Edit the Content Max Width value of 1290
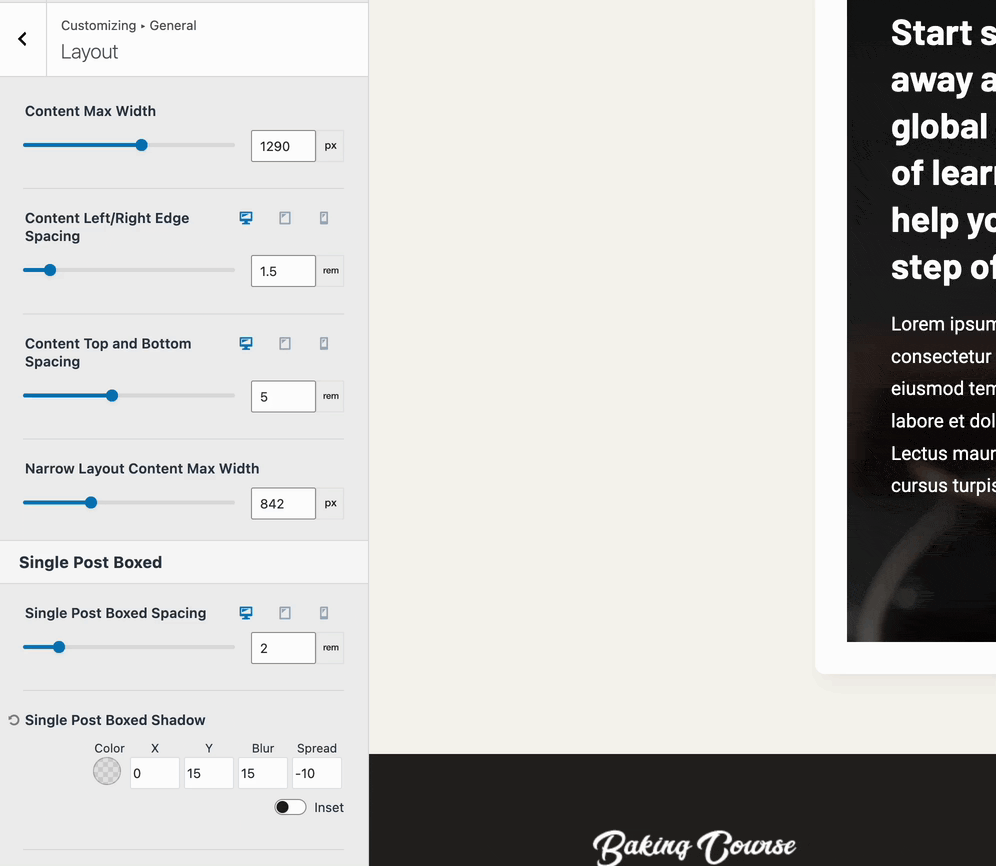 282,145
